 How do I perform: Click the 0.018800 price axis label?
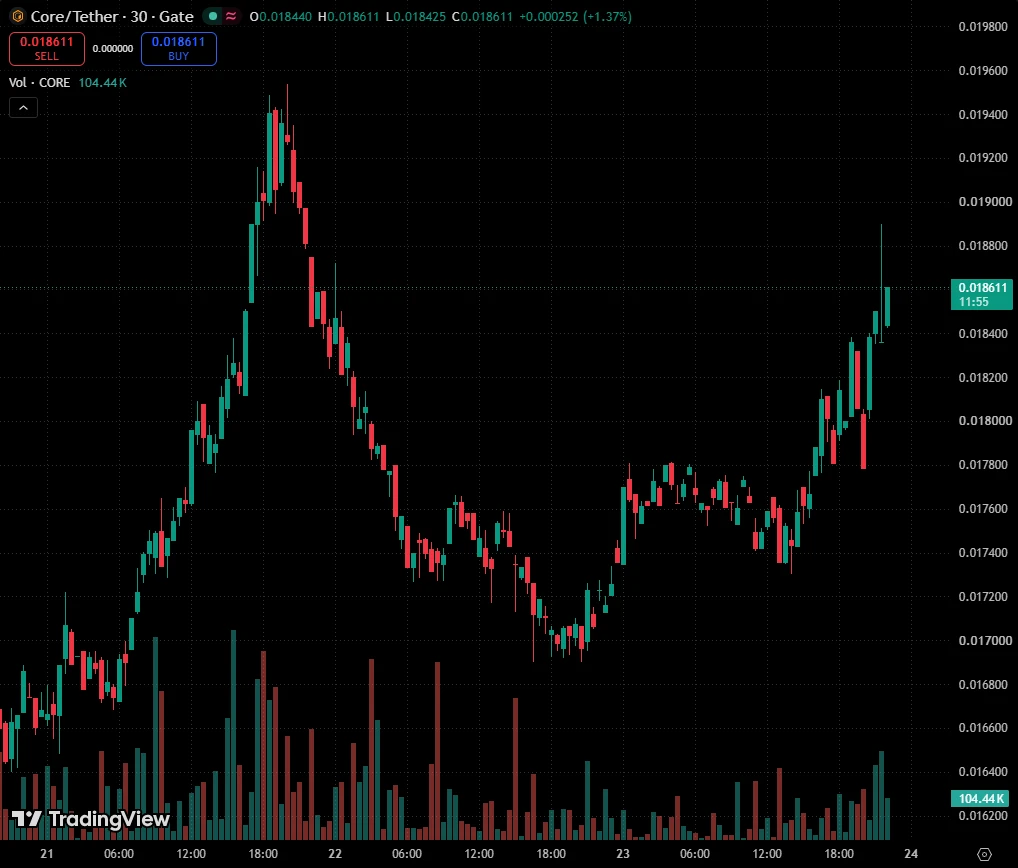(985, 245)
